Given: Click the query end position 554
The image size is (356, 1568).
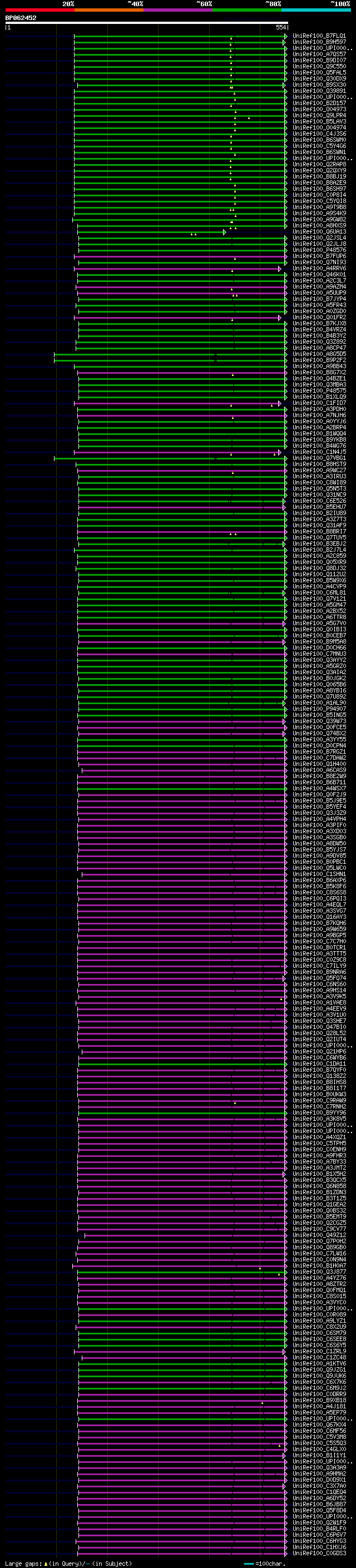Looking at the screenshot, I should click(x=280, y=27).
